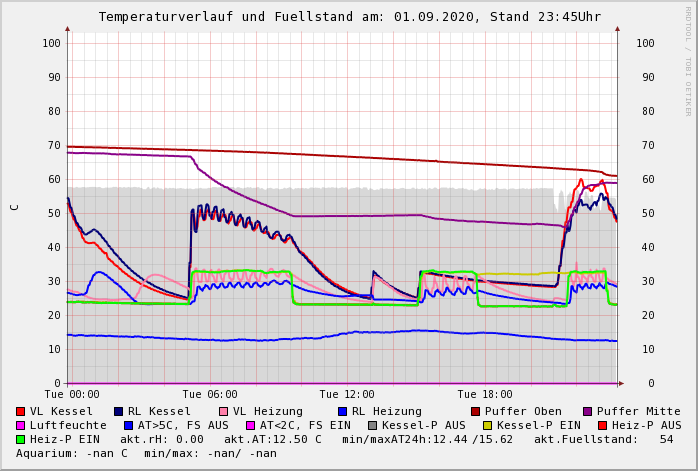Click the Tue 18:00 time axis label
Image resolution: width=698 pixels, height=471 pixels.
point(485,394)
